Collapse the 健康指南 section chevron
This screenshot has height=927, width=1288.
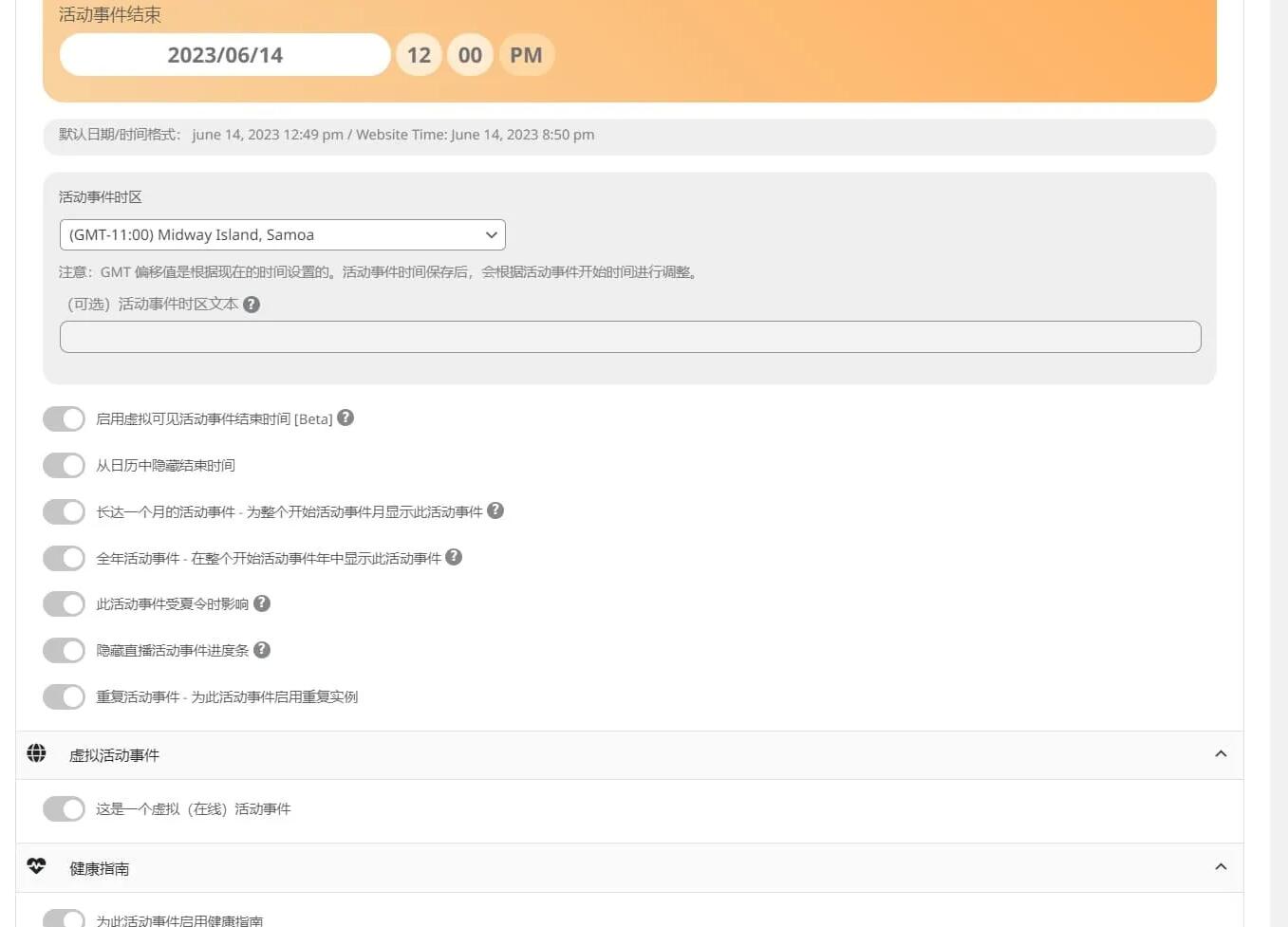[1221, 867]
